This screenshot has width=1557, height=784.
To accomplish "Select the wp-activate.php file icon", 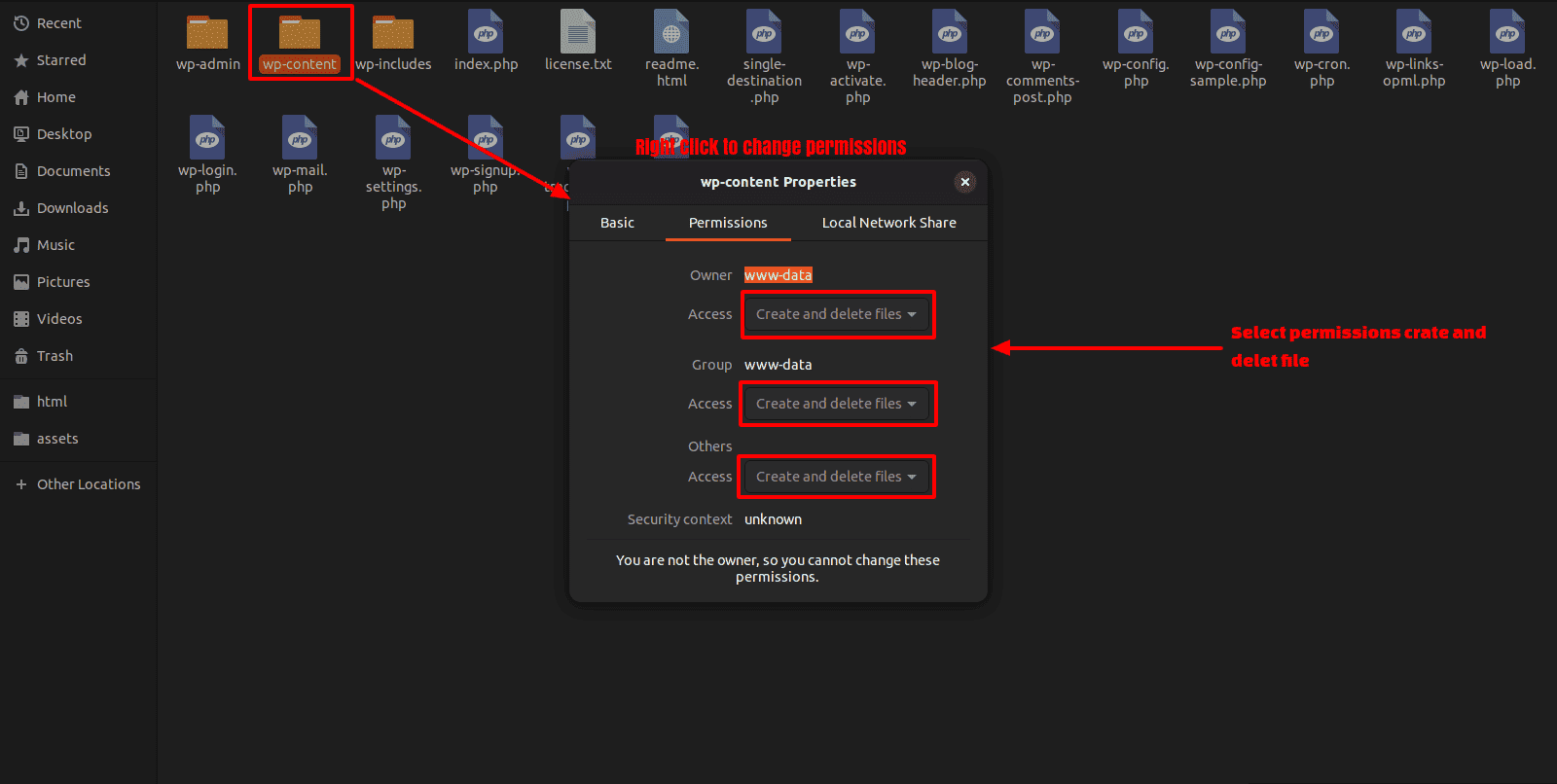I will 857,31.
